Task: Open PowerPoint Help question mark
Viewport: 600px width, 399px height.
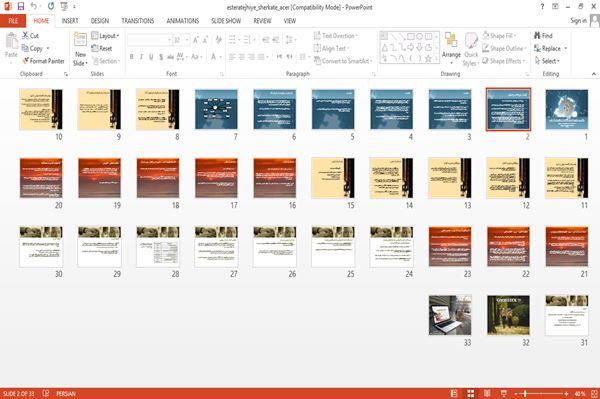Action: (x=542, y=7)
